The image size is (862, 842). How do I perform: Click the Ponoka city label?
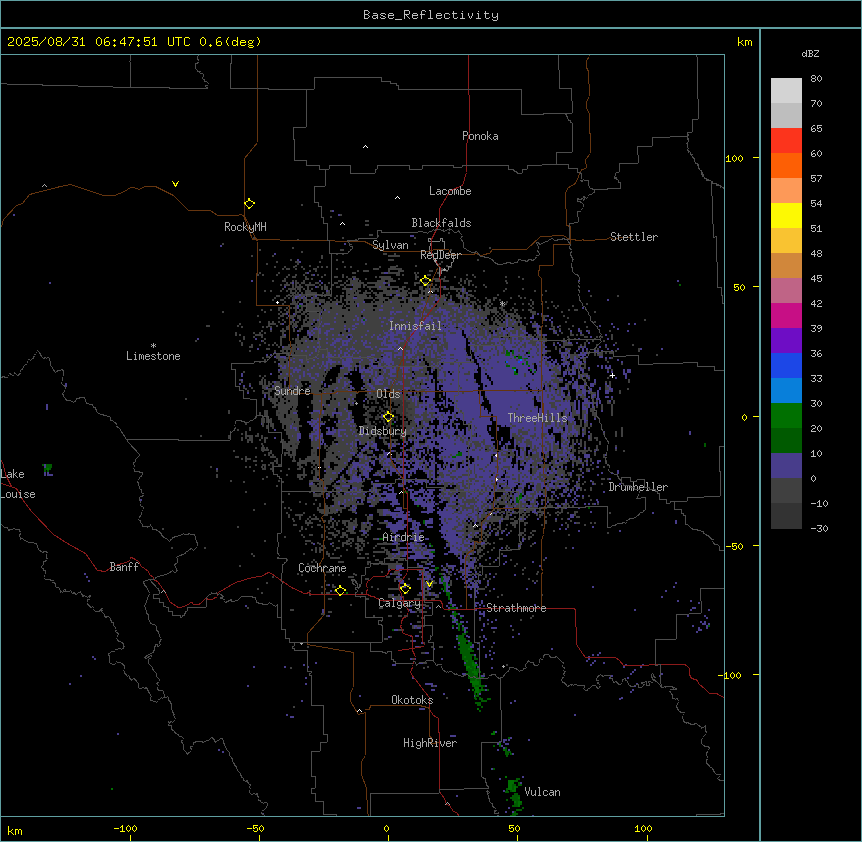tap(480, 136)
